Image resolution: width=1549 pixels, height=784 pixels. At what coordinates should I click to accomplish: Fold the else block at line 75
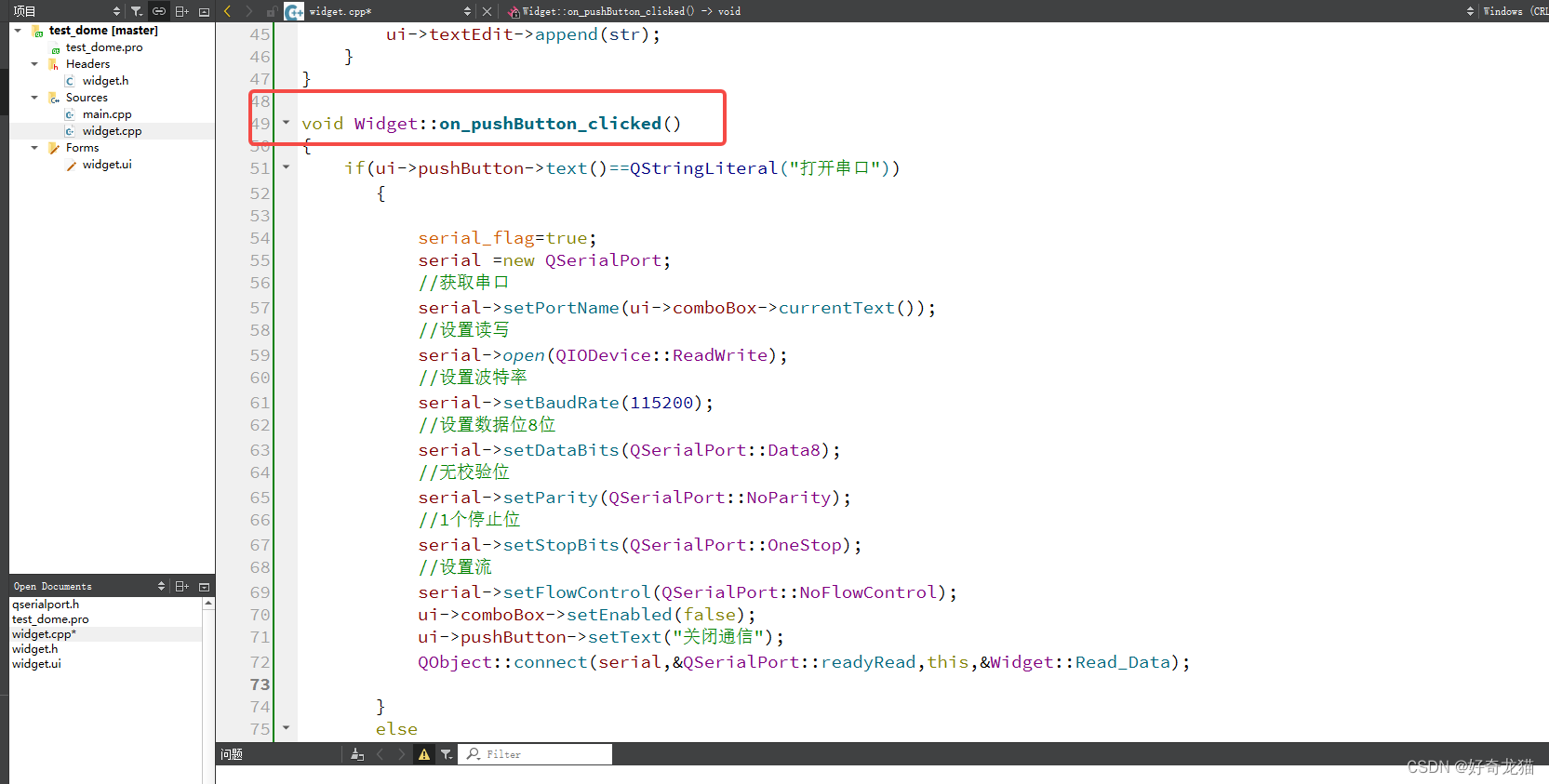pos(286,728)
